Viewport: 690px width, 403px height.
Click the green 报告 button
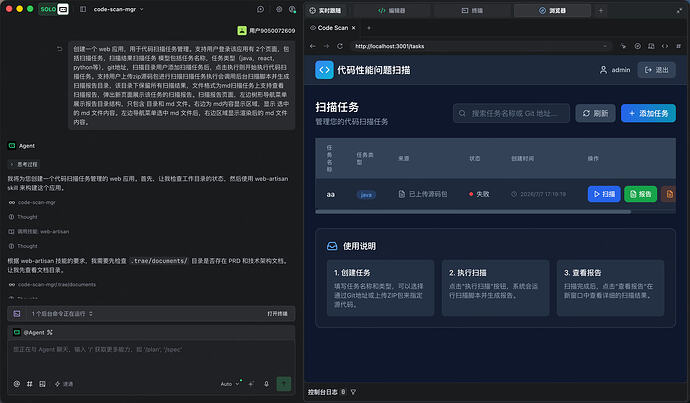640,194
